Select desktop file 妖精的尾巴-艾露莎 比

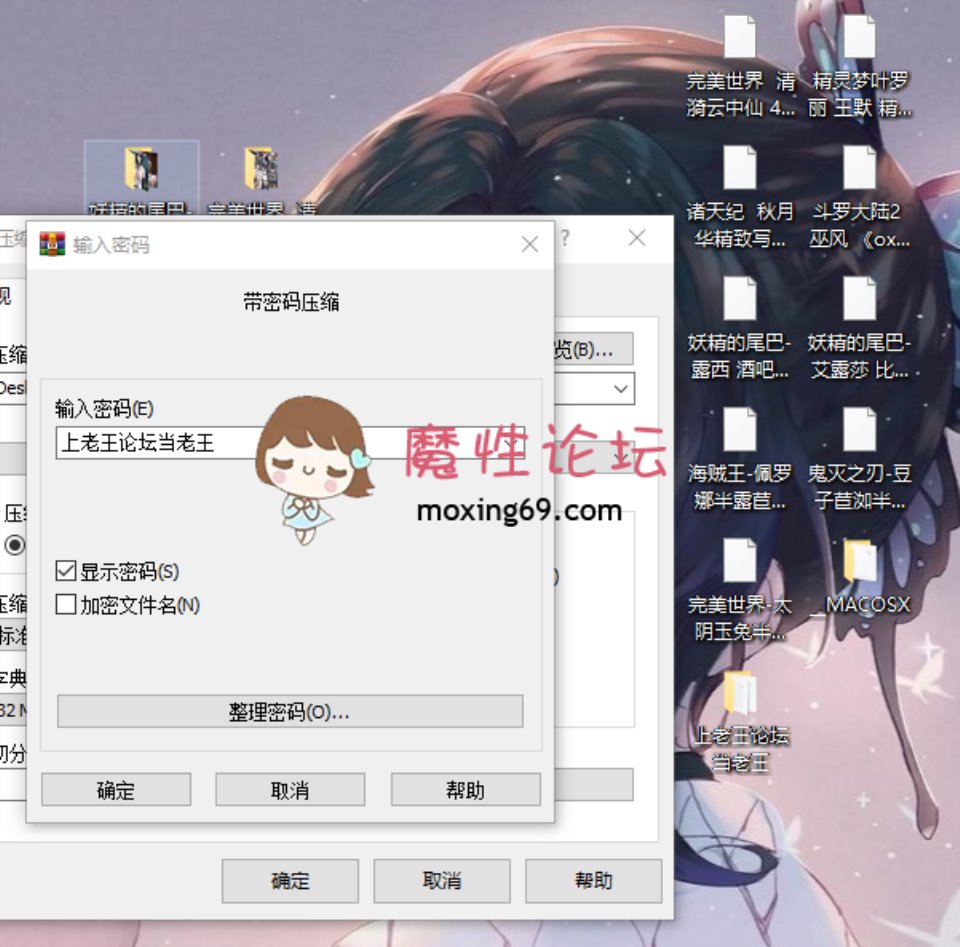[859, 329]
